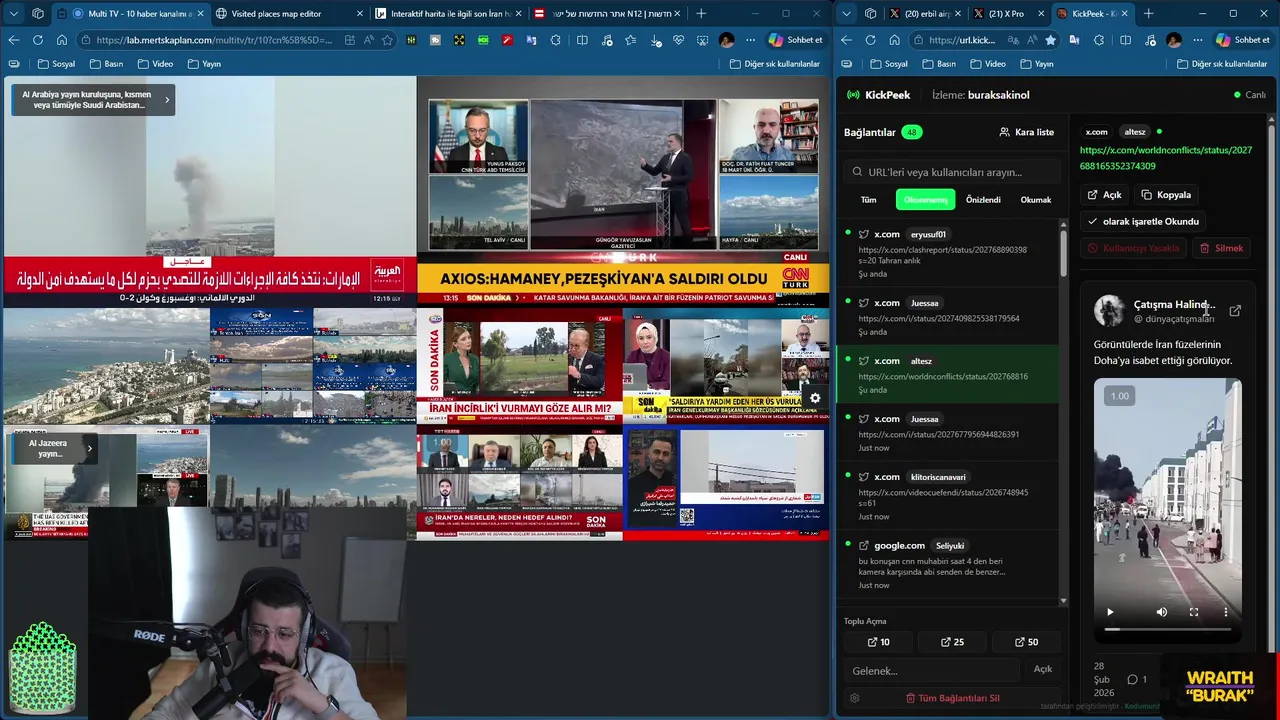Viewport: 1280px width, 720px height.
Task: Play the embedded tweet video
Action: [x=1109, y=612]
